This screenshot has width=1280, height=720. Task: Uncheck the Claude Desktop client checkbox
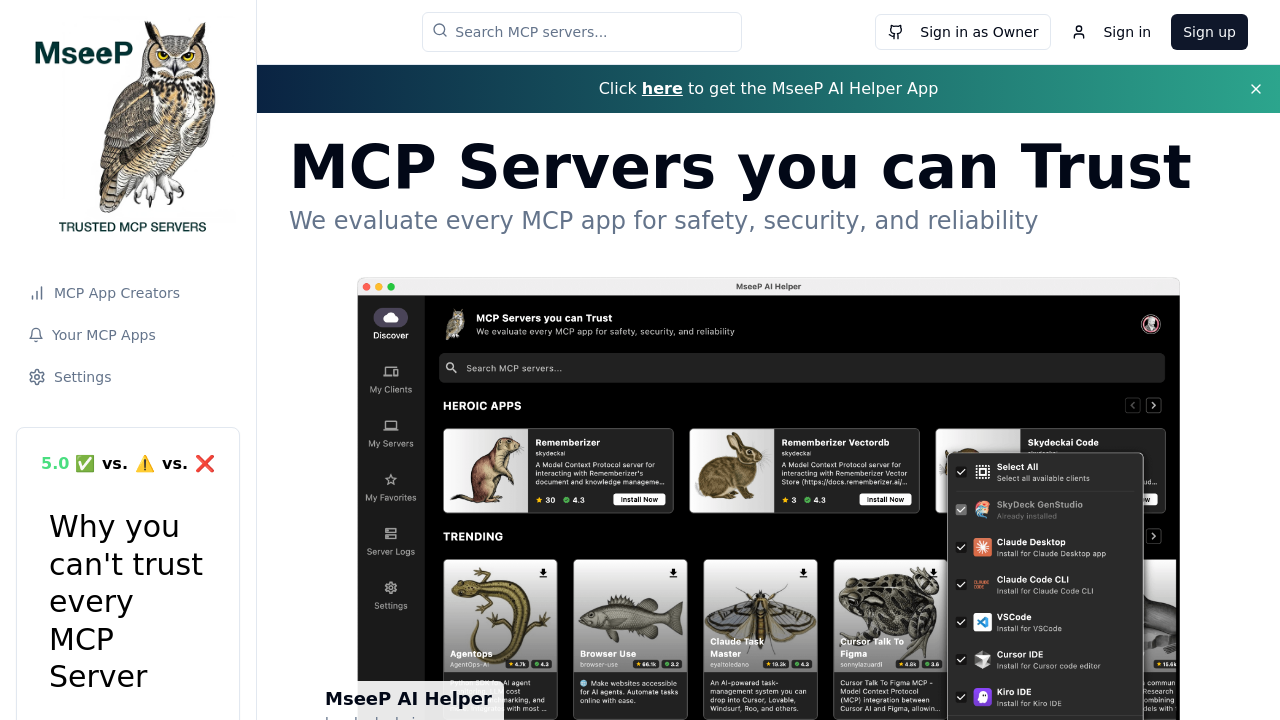(x=961, y=547)
